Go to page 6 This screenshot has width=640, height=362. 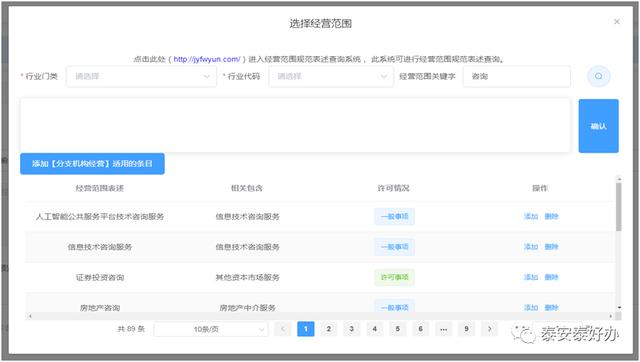420,329
